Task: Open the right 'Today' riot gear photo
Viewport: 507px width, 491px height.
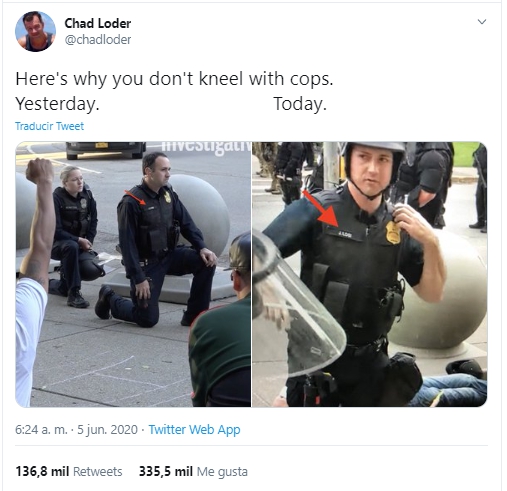Action: click(x=370, y=274)
